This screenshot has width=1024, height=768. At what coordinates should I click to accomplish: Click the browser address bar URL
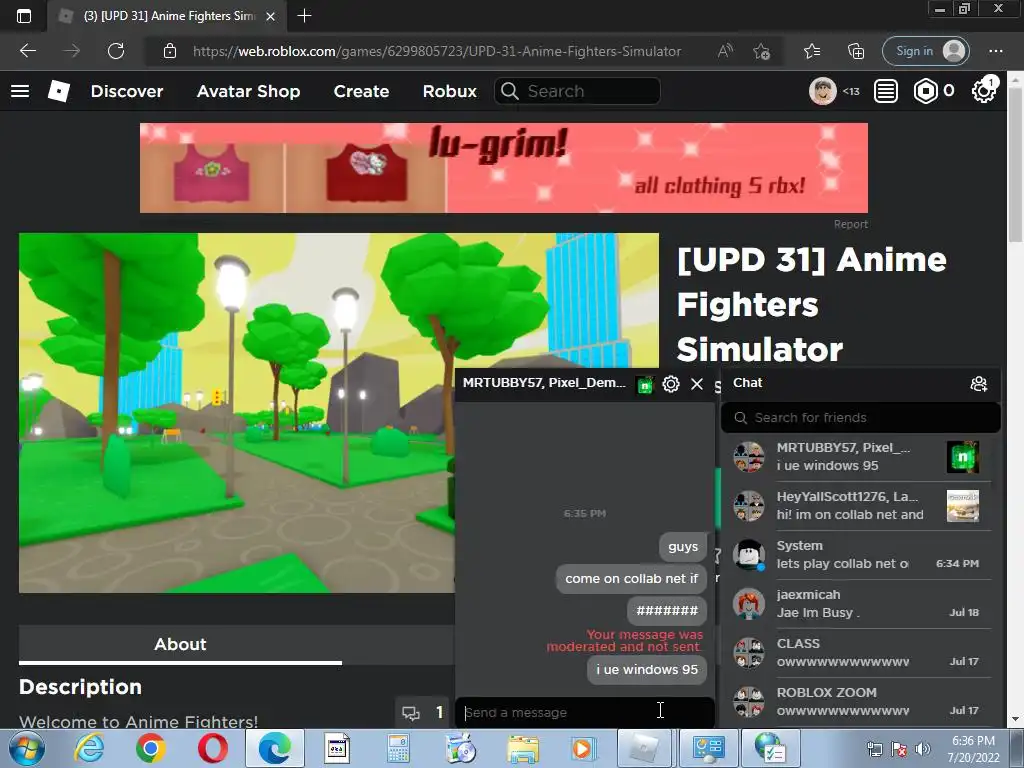437,51
